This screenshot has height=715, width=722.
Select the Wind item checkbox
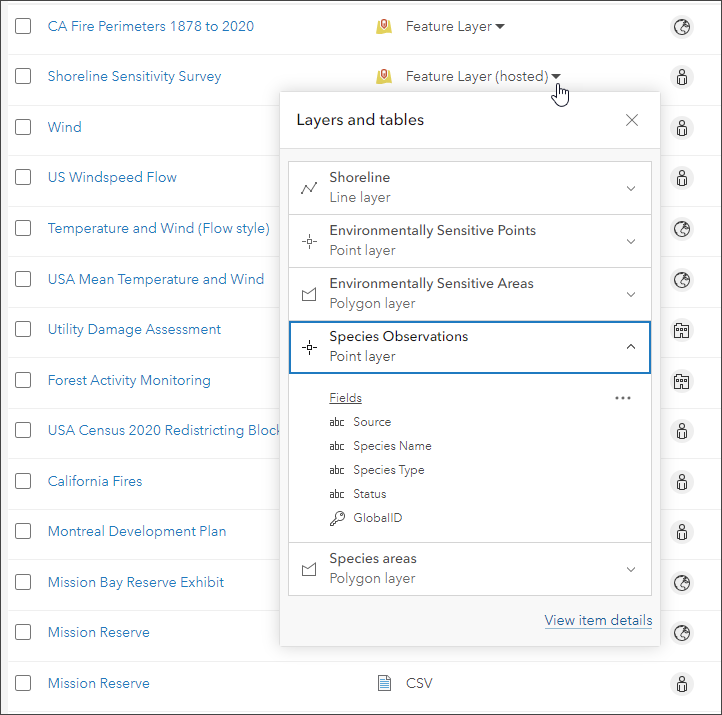pos(23,127)
